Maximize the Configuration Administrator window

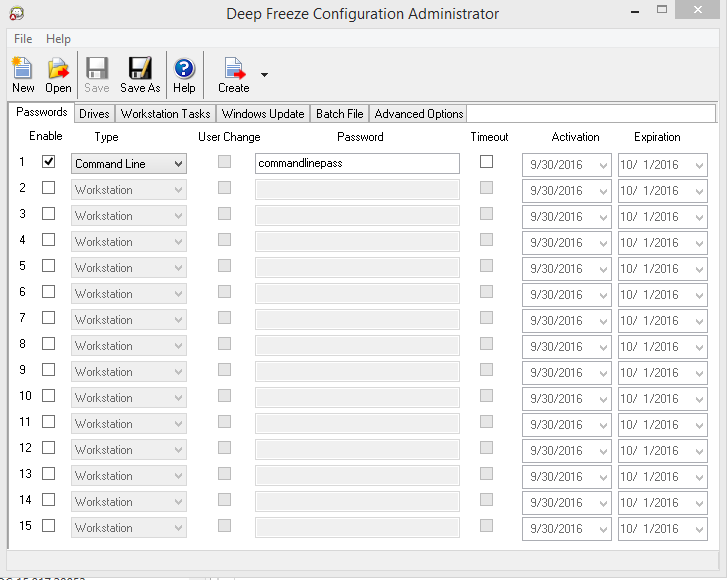click(x=662, y=9)
